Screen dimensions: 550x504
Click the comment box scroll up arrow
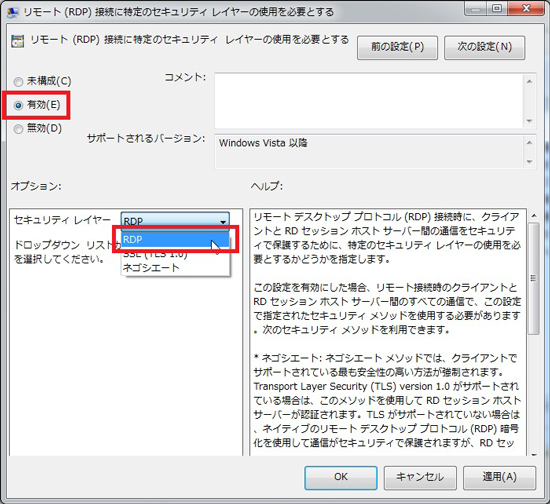click(529, 81)
